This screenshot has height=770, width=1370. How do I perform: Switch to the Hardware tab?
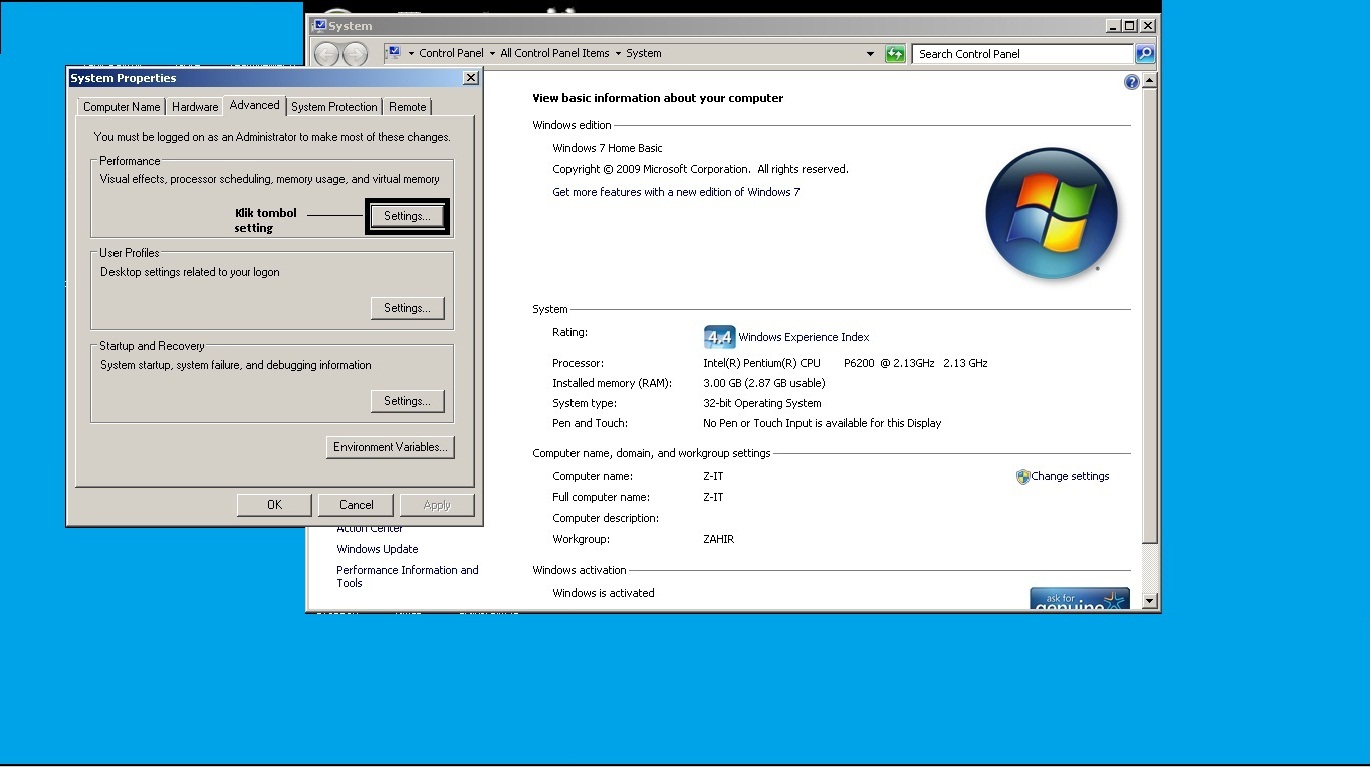click(195, 107)
